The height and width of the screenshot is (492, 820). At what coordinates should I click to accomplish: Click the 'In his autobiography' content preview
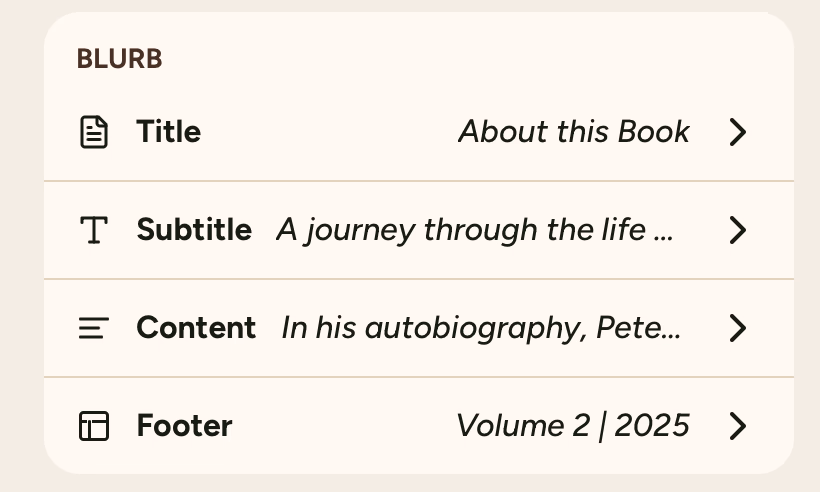[481, 328]
